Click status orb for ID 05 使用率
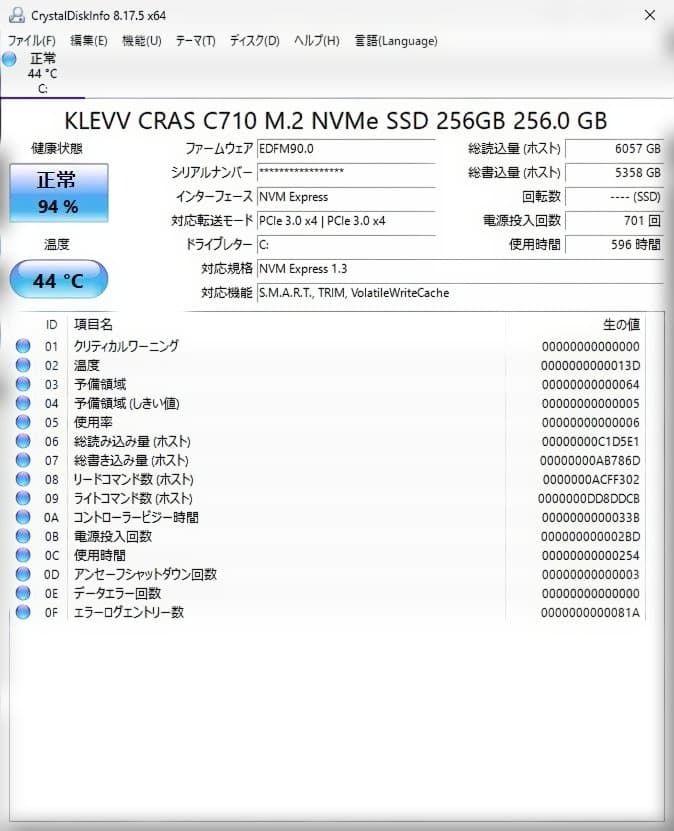 click(x=23, y=422)
